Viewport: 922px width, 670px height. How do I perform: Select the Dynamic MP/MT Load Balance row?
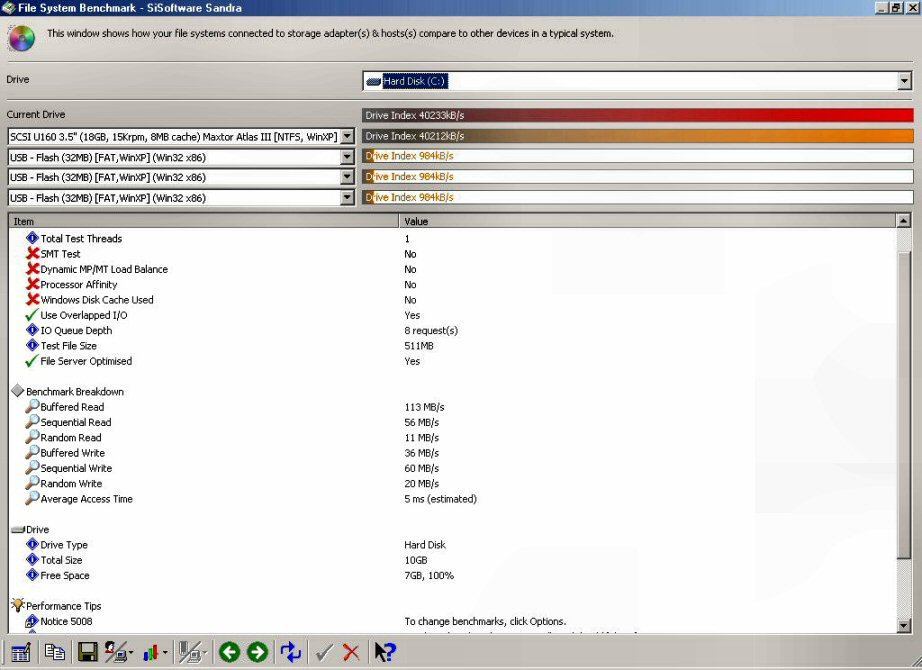coord(452,269)
